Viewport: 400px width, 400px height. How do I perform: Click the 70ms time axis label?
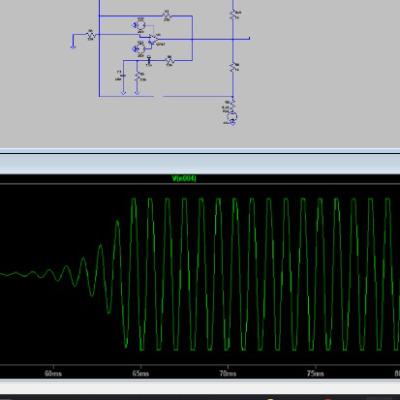tap(228, 374)
